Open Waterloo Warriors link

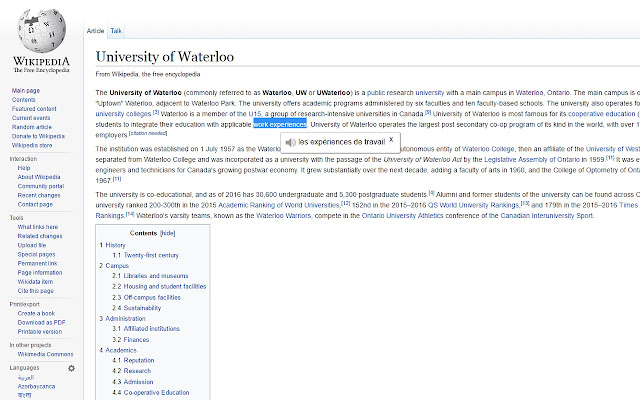(x=284, y=216)
